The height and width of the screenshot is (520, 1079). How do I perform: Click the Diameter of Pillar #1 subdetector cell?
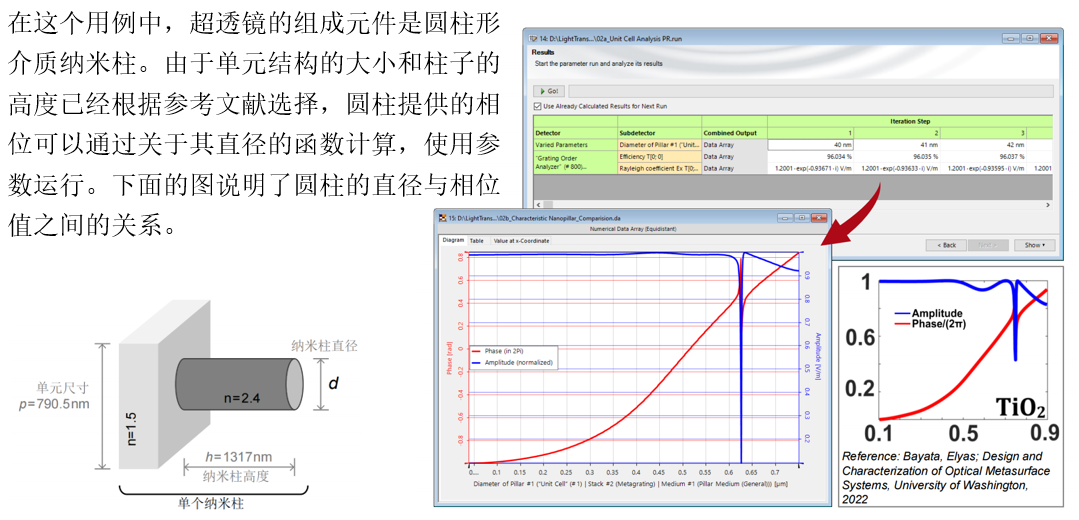point(659,145)
